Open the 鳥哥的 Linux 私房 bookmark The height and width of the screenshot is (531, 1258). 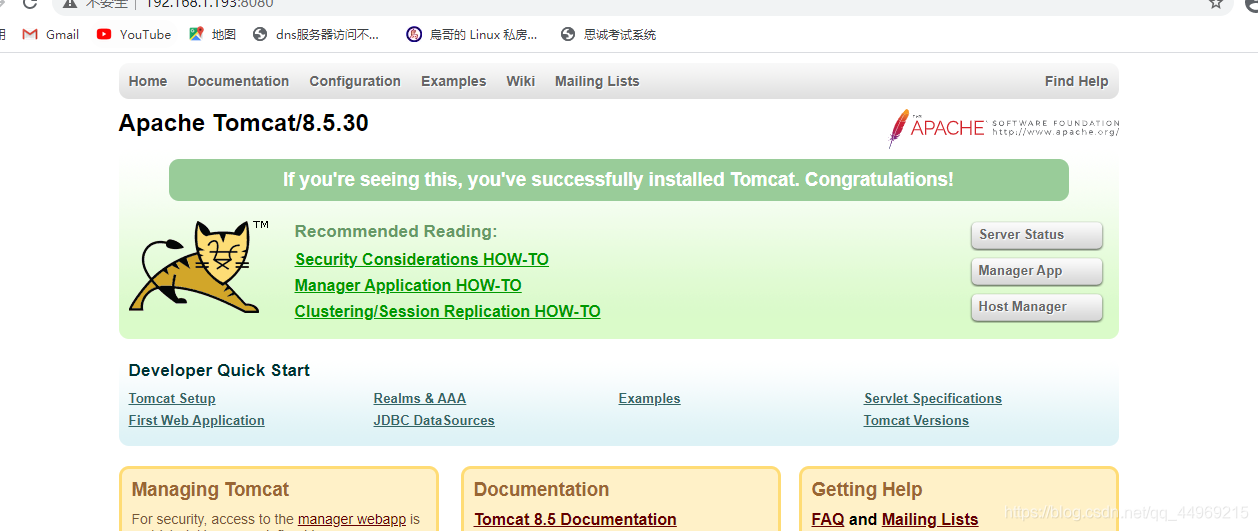click(x=472, y=34)
